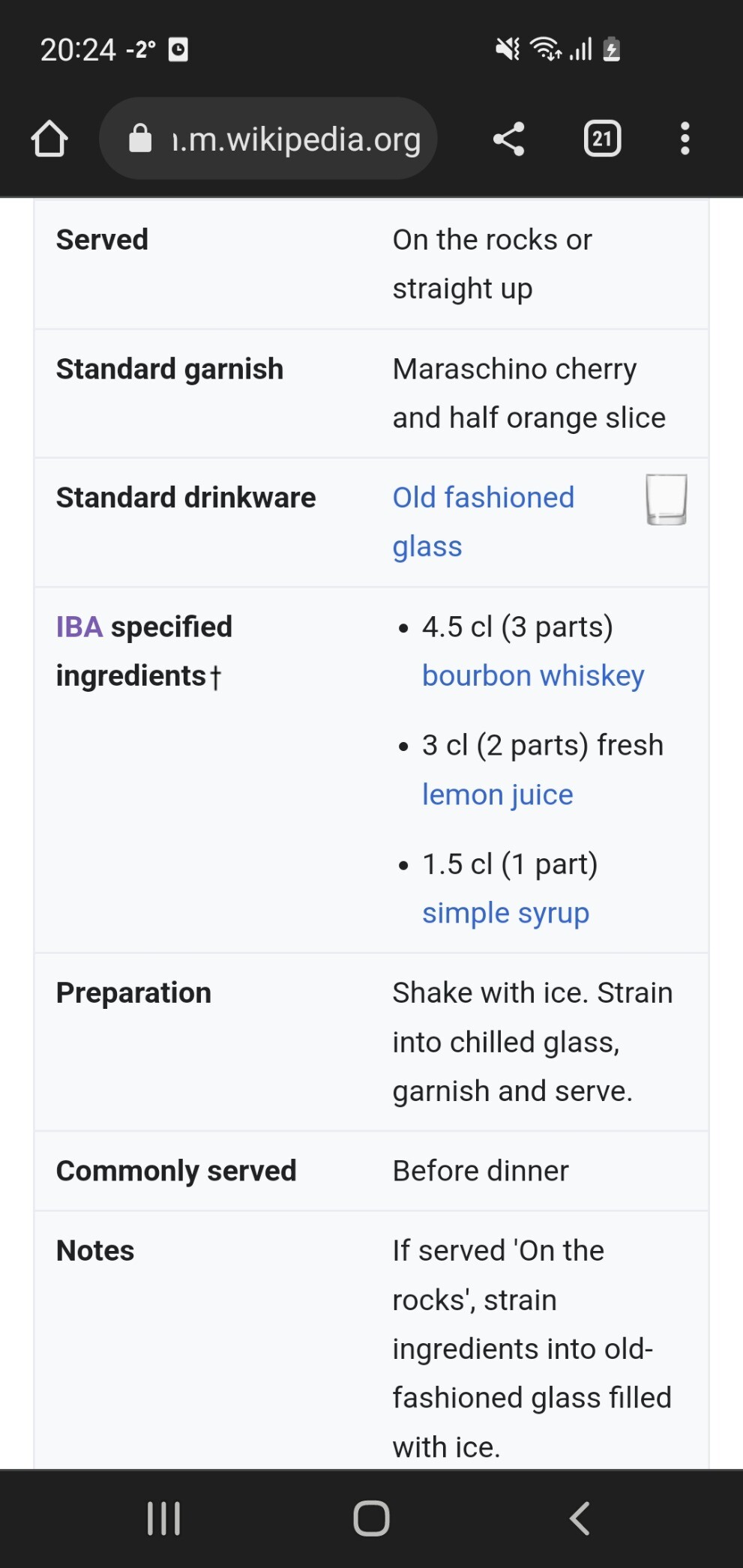The height and width of the screenshot is (1568, 743).
Task: Tap the battery charging status icon
Action: click(612, 49)
